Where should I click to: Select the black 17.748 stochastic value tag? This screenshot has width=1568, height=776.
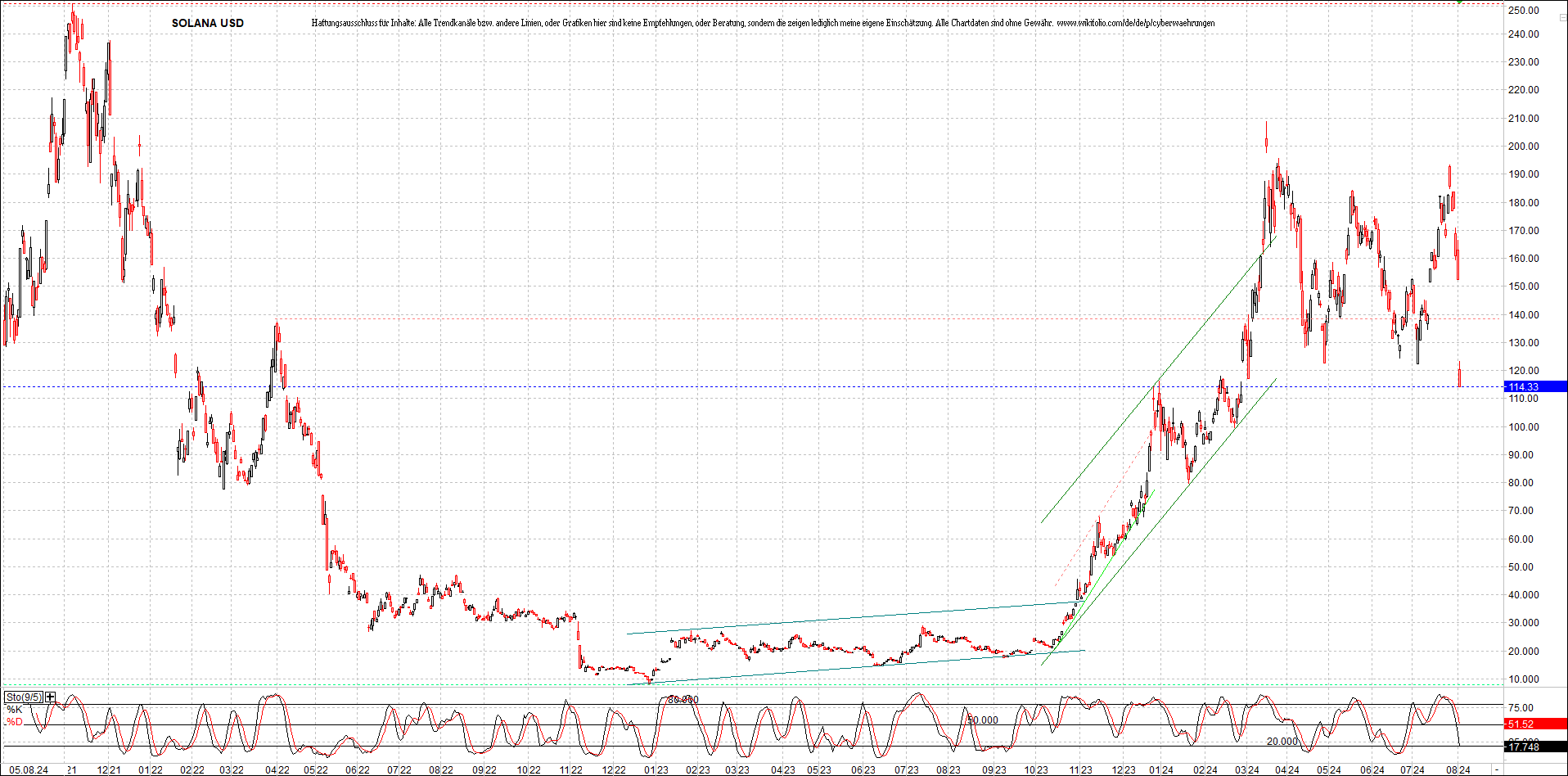tap(1535, 747)
